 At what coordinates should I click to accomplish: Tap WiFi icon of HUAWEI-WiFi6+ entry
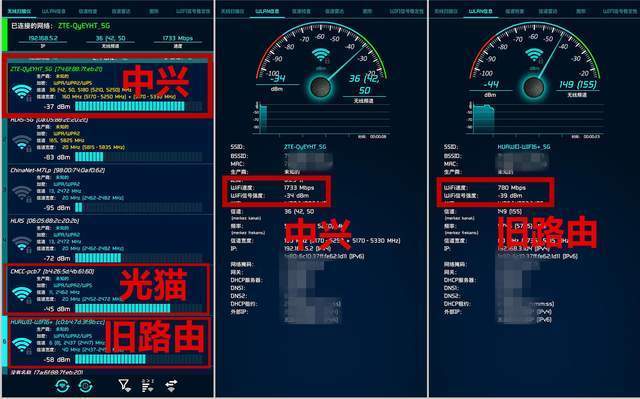coord(22,345)
